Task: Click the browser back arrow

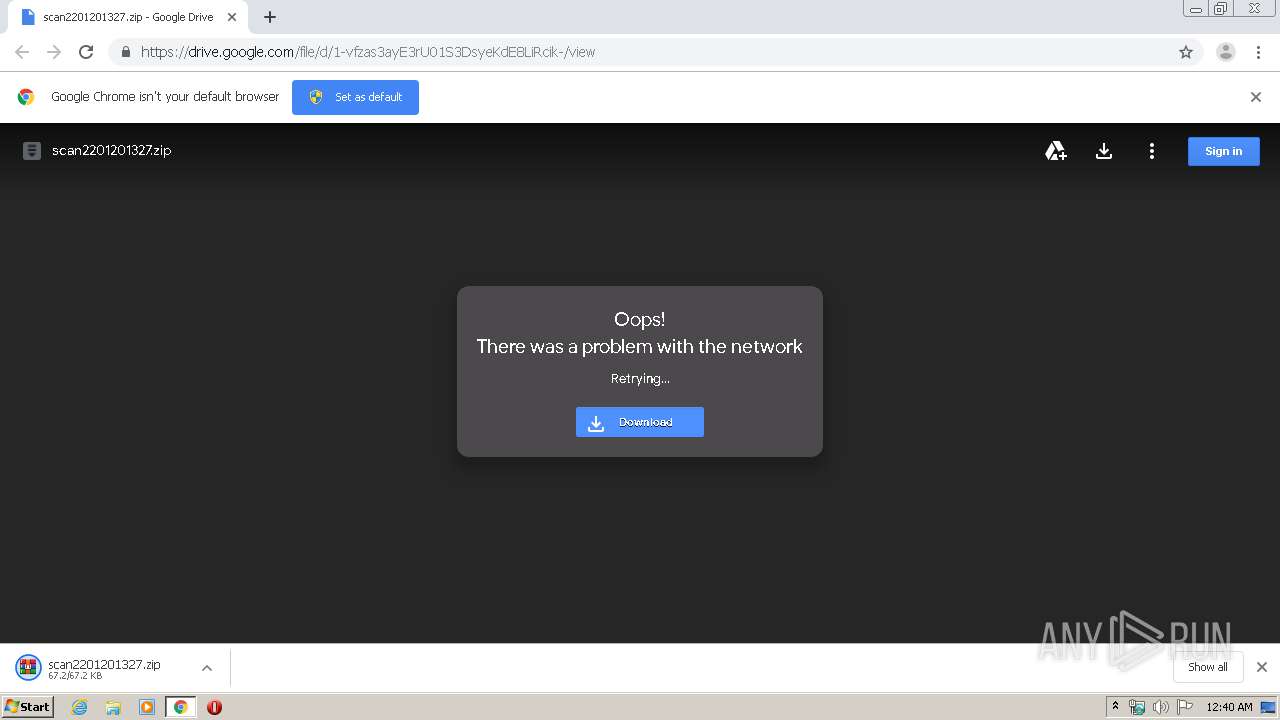Action: tap(22, 52)
